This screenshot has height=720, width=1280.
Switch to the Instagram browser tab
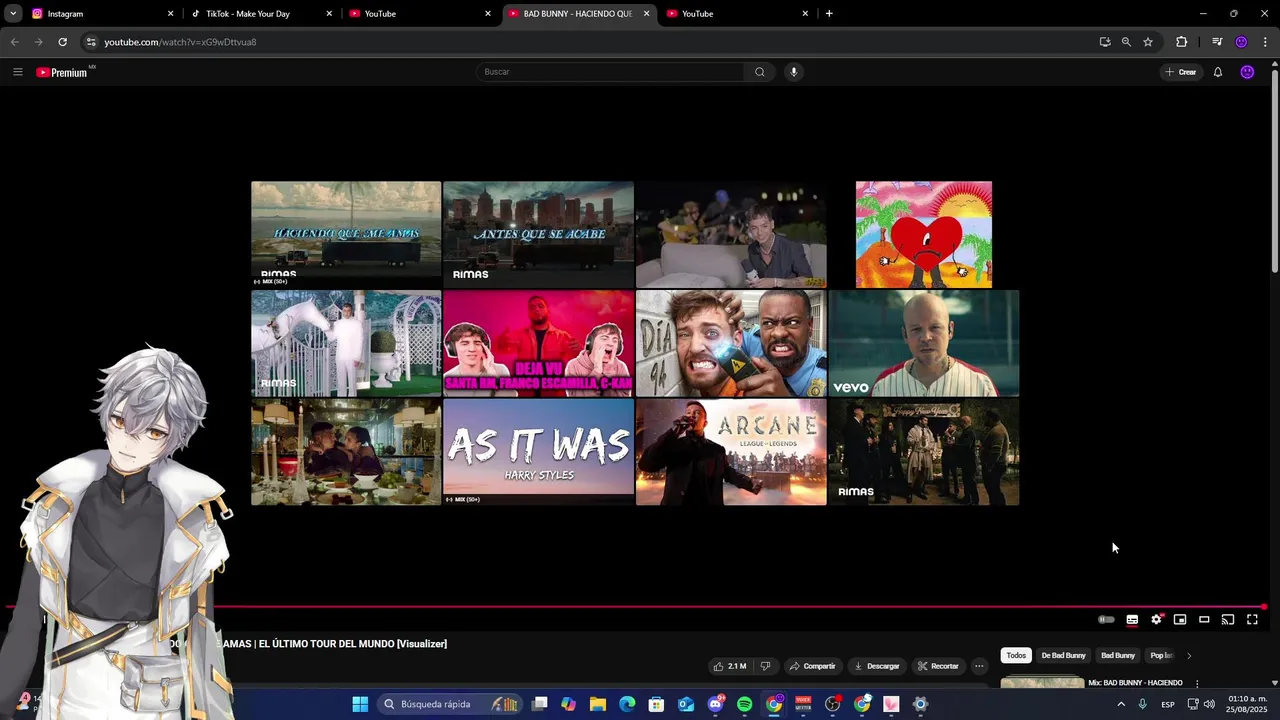coord(100,14)
